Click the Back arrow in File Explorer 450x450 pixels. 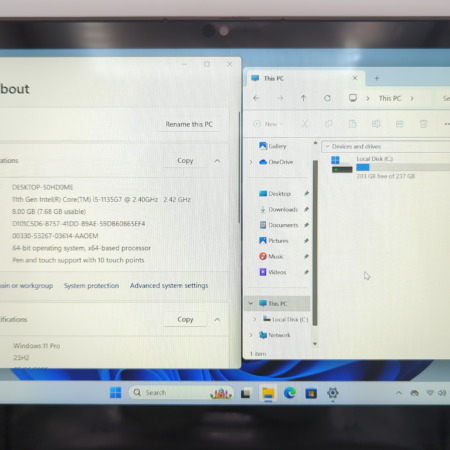pyautogui.click(x=256, y=98)
